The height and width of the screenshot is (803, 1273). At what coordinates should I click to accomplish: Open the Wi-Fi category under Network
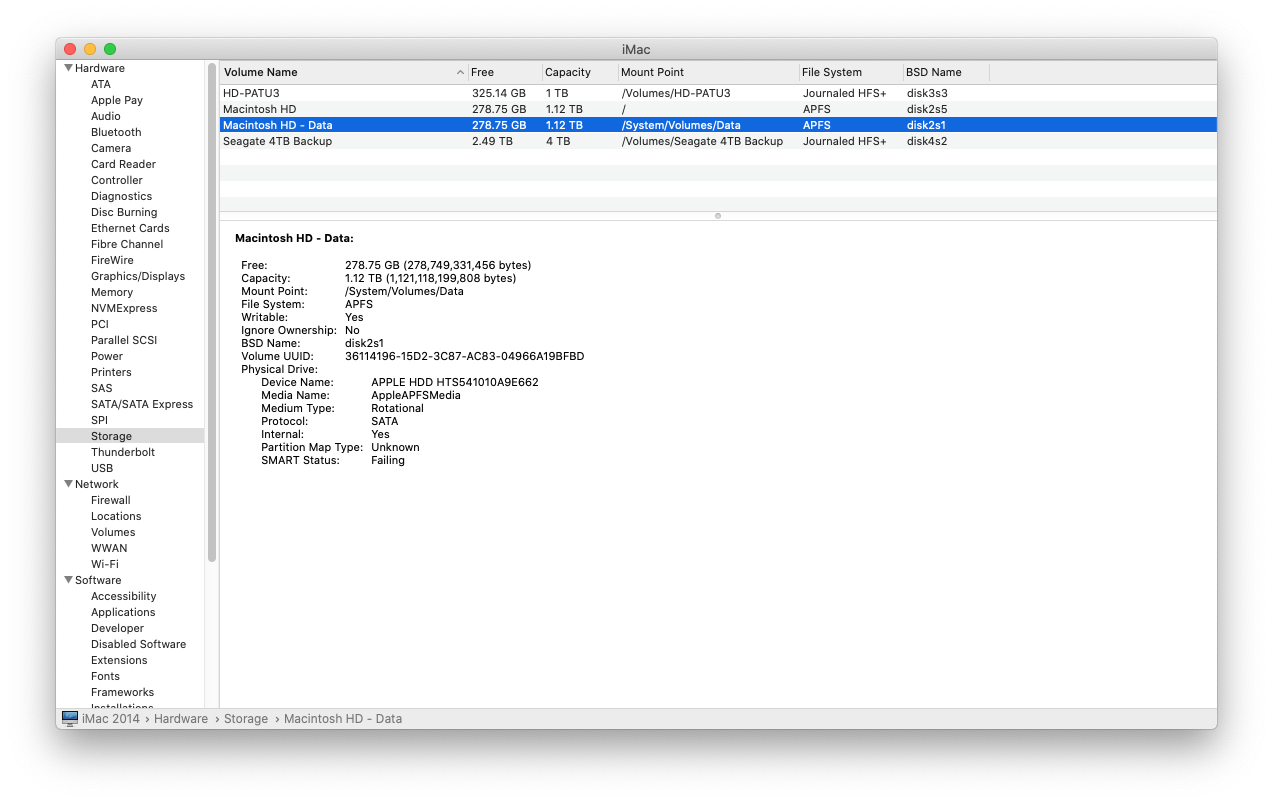pos(109,564)
